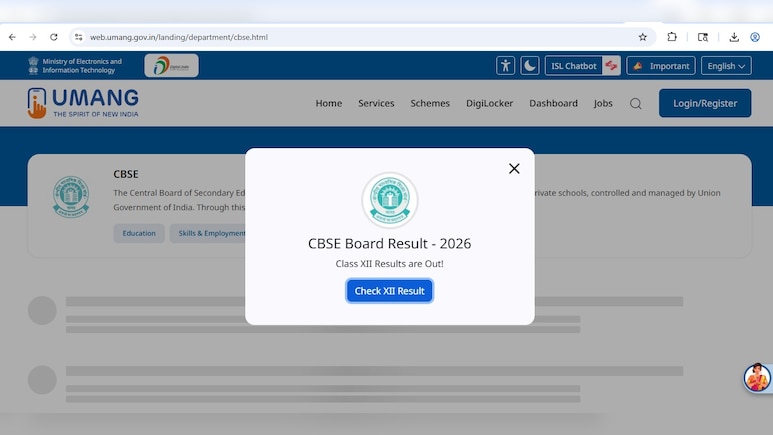Click the CBSE logo in the popup

[390, 200]
